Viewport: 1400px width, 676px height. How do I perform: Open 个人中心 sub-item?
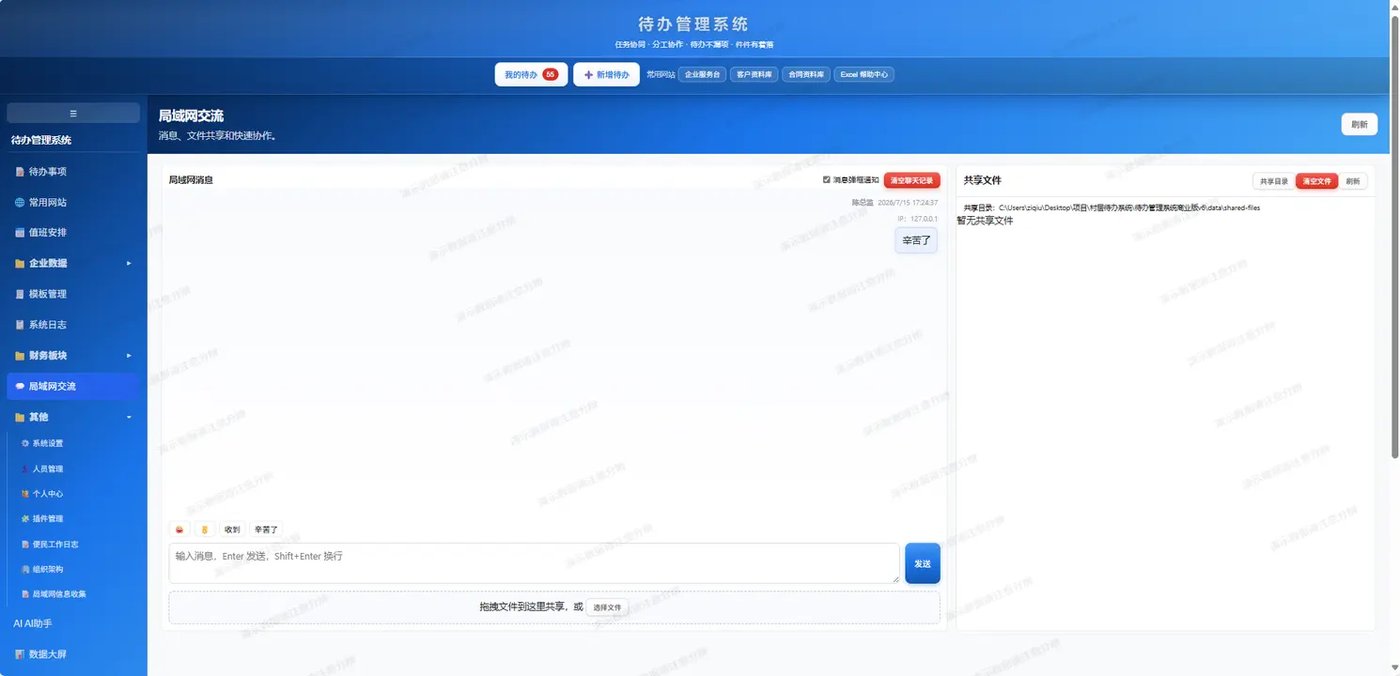(73, 493)
